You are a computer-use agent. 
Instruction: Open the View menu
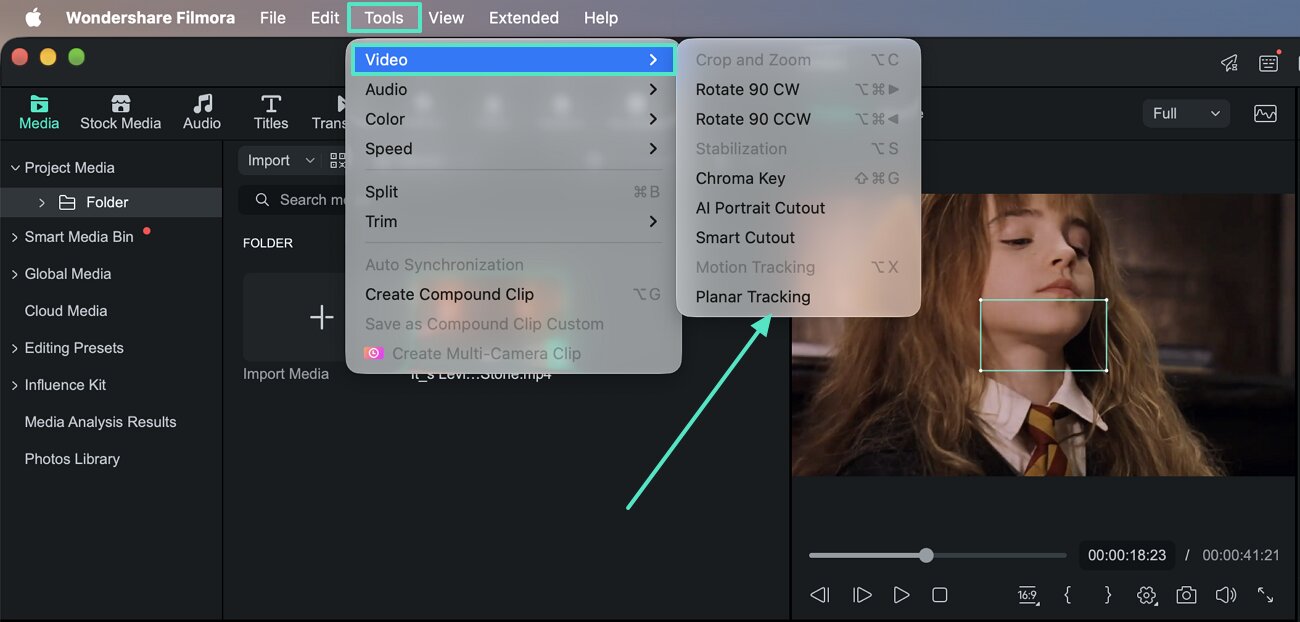(446, 18)
